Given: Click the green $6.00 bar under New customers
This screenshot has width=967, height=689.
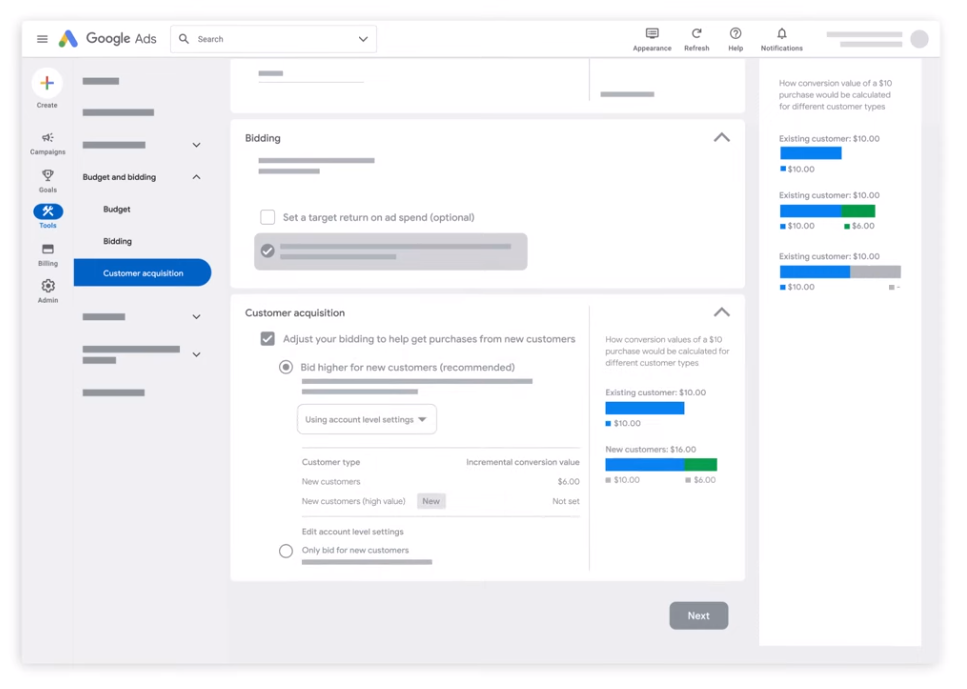Looking at the screenshot, I should click(x=701, y=464).
